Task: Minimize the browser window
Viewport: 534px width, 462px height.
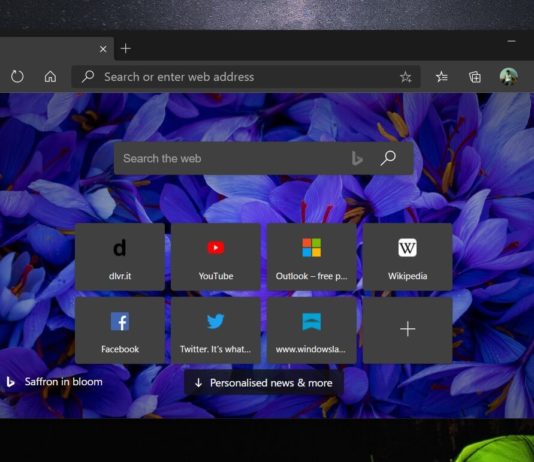Action: pyautogui.click(x=511, y=42)
